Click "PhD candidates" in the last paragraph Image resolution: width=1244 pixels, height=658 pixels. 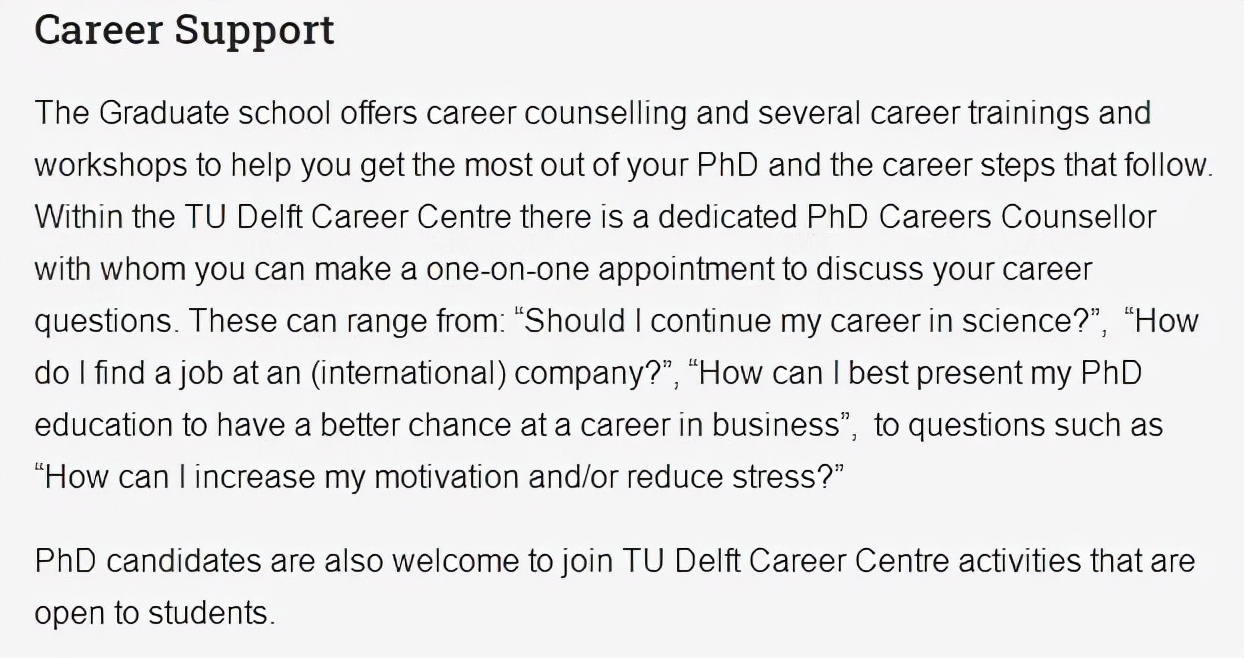(x=147, y=560)
